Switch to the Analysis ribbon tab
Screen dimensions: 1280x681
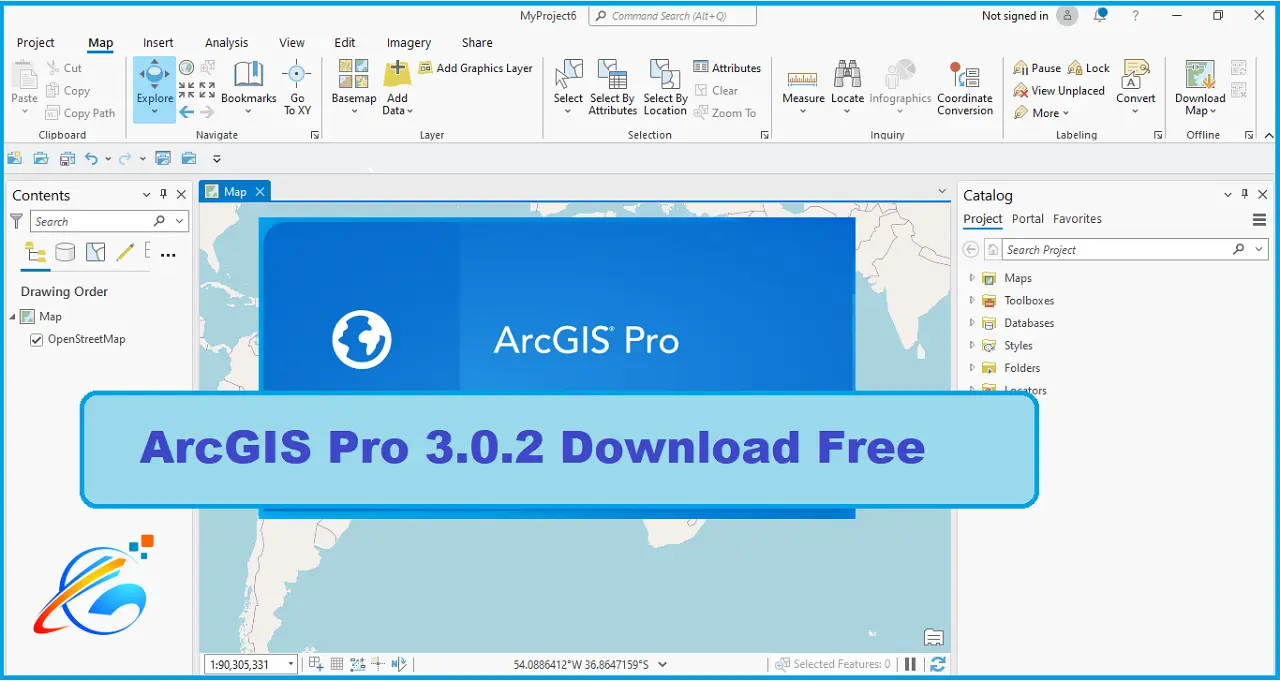click(x=226, y=43)
